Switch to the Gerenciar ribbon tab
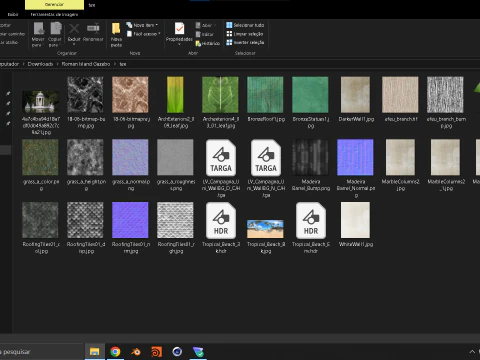Image resolution: width=480 pixels, height=360 pixels. pos(54,4)
